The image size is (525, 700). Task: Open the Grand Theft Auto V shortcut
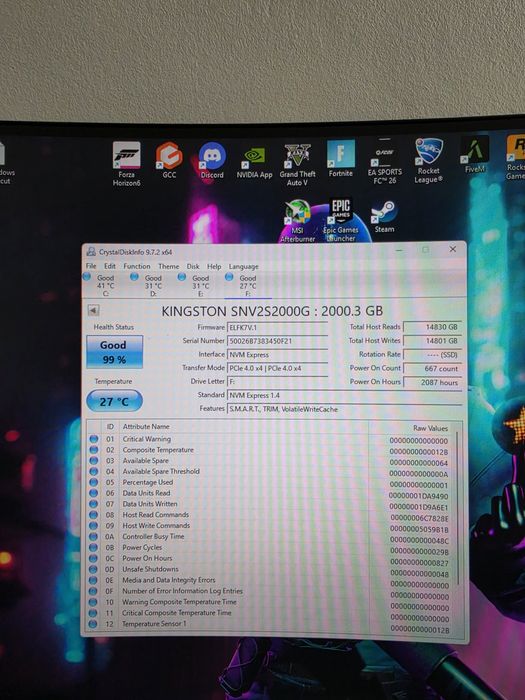pyautogui.click(x=297, y=164)
